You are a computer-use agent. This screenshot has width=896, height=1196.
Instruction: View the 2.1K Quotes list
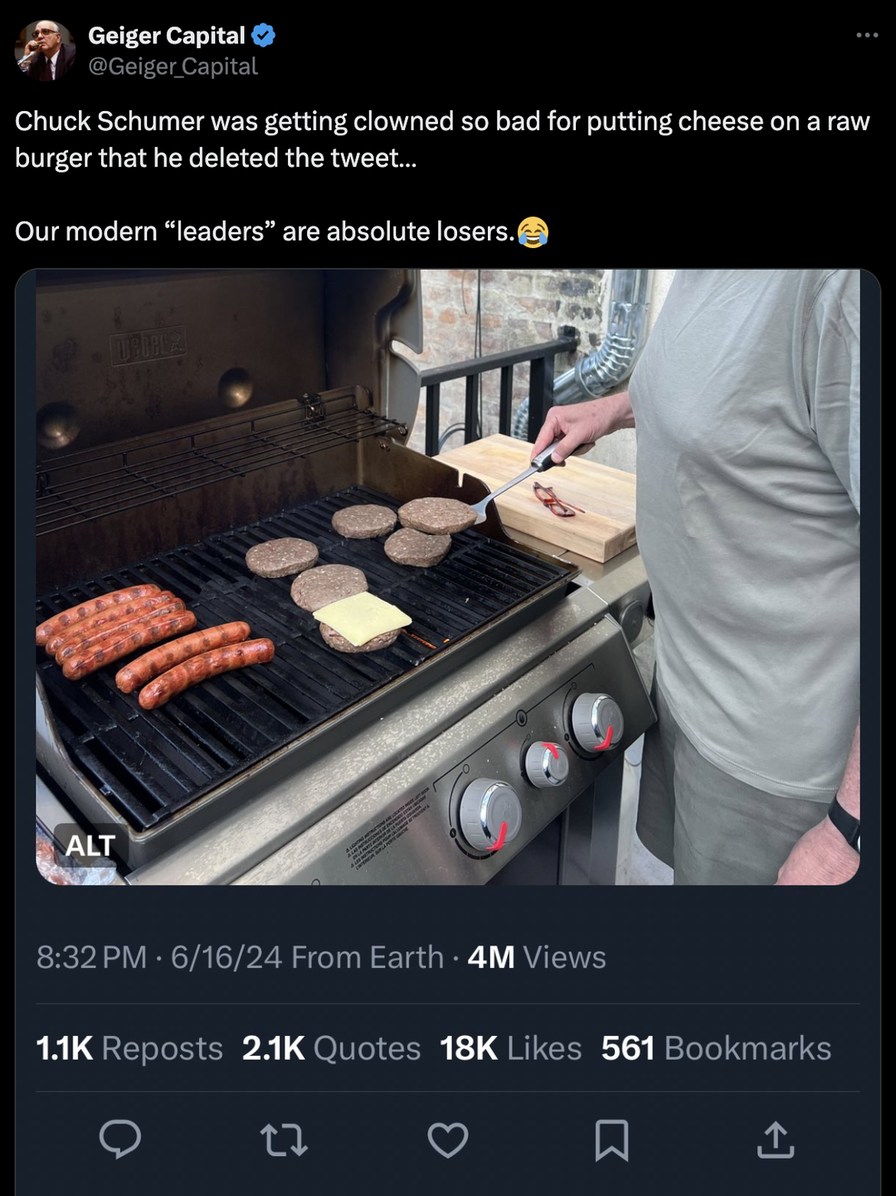(331, 1048)
